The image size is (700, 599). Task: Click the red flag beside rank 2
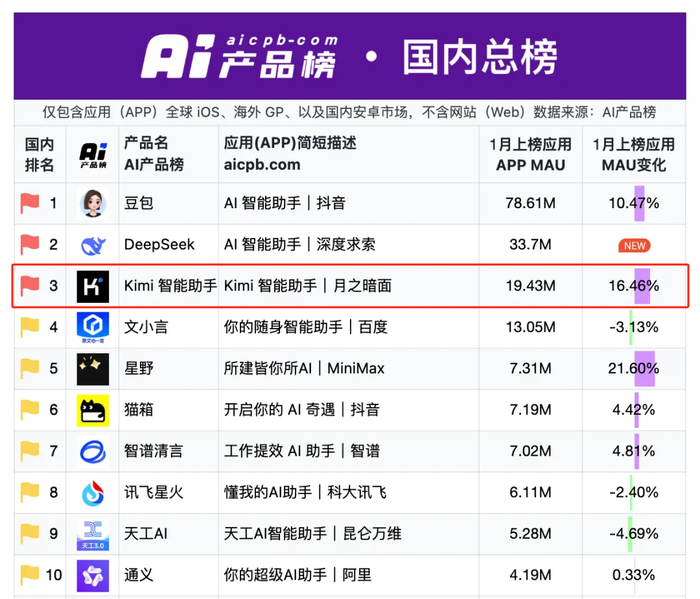[30, 244]
